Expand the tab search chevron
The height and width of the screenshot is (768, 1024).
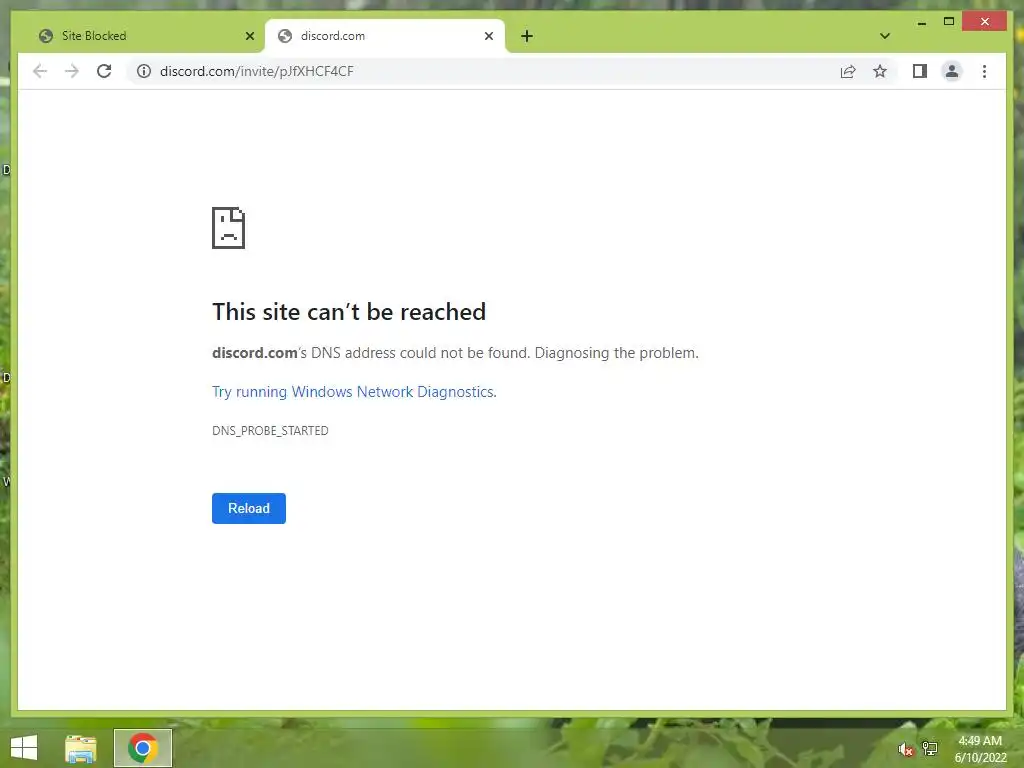tap(885, 36)
